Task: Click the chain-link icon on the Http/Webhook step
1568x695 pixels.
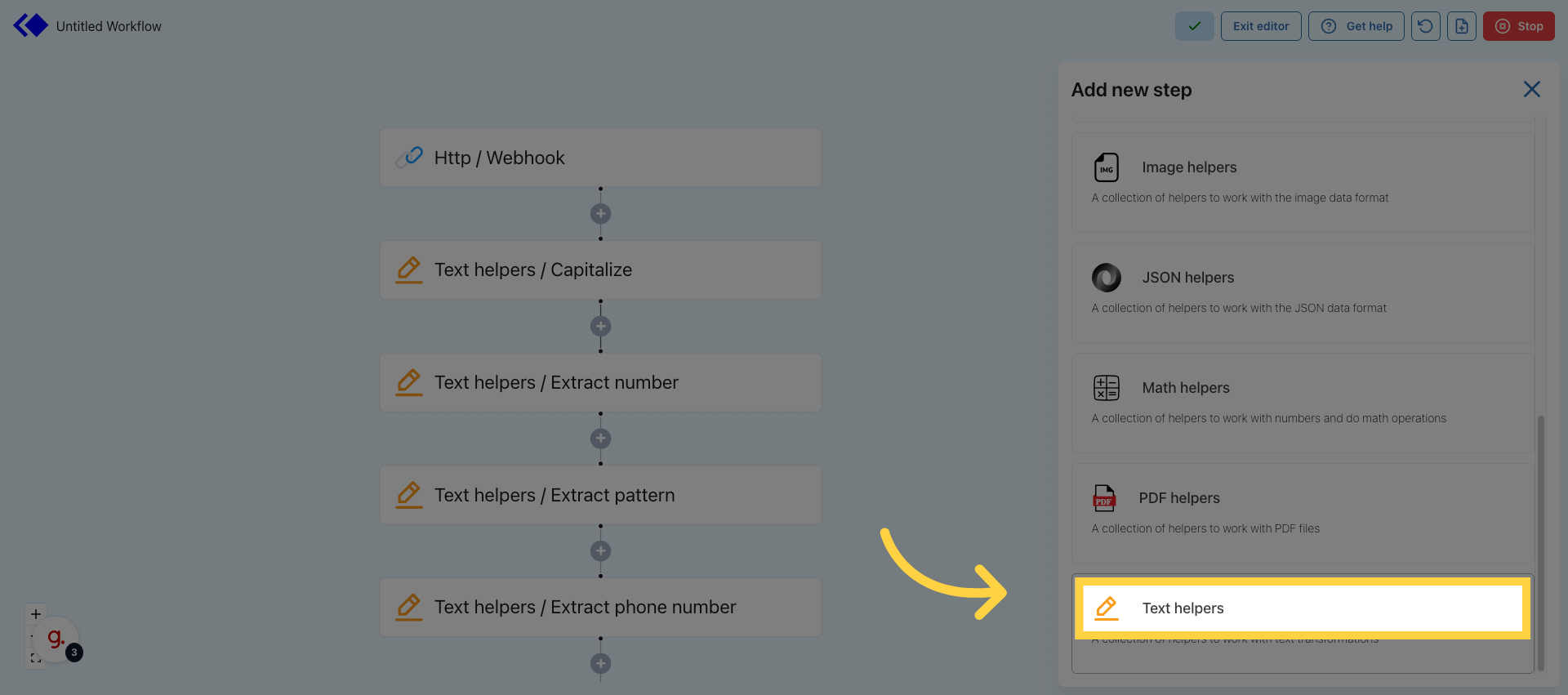Action: point(409,157)
